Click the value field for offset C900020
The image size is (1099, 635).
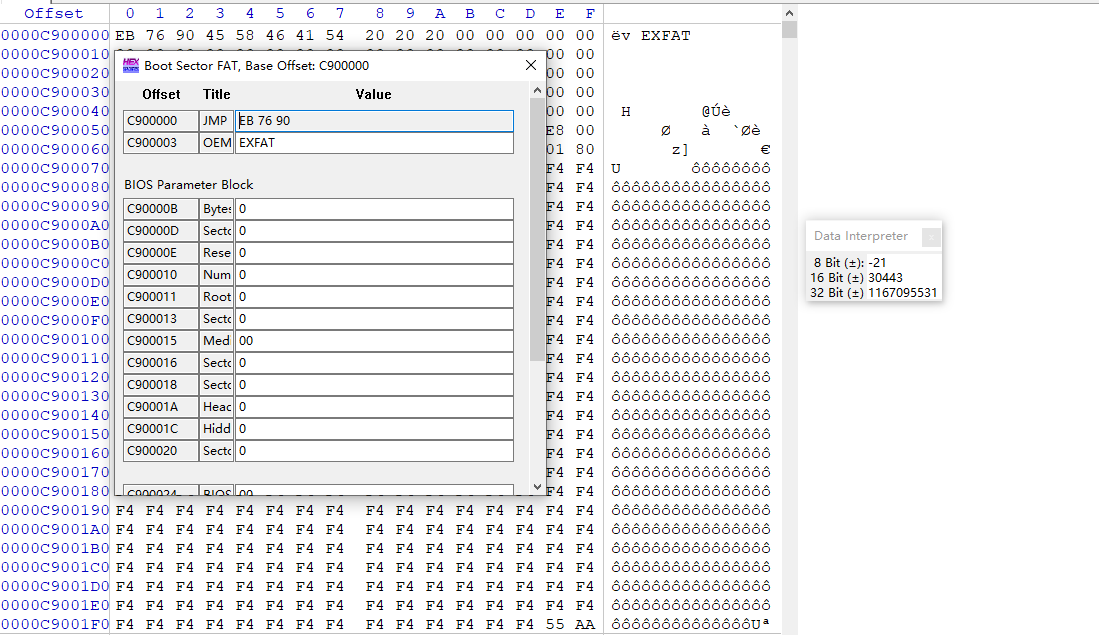coord(374,451)
